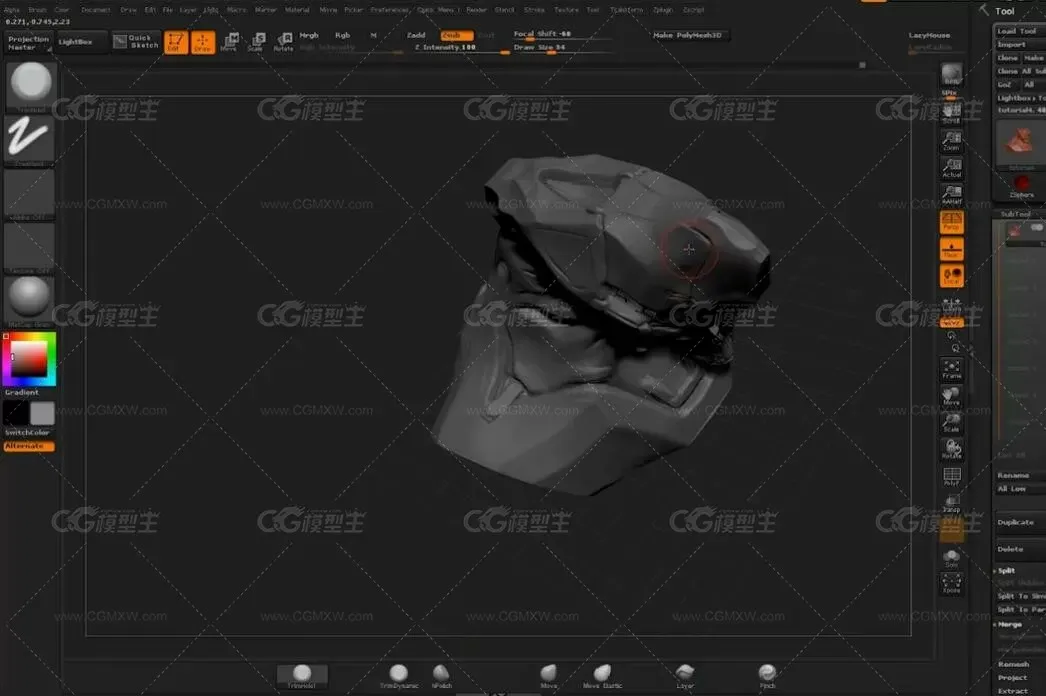
Task: Expand the Merge section
Action: pos(1009,625)
